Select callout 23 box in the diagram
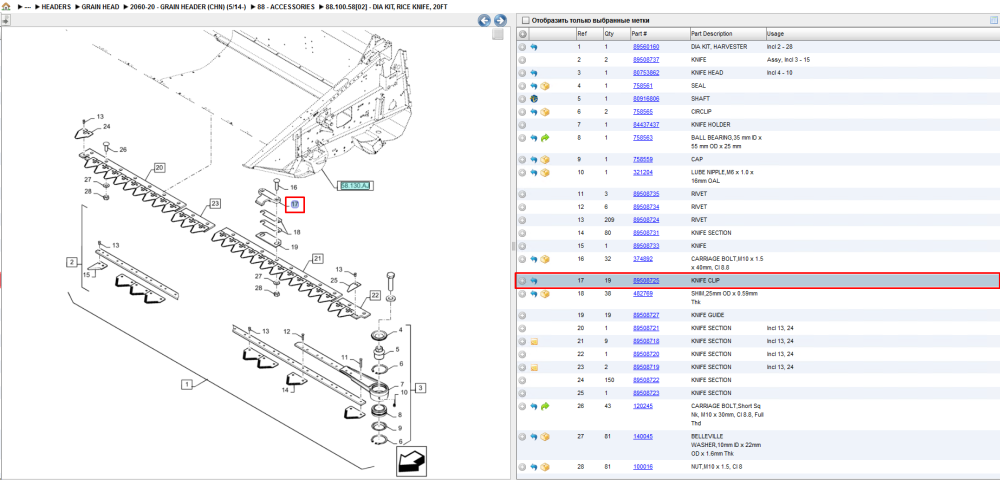This screenshot has width=1000, height=480. (x=215, y=204)
